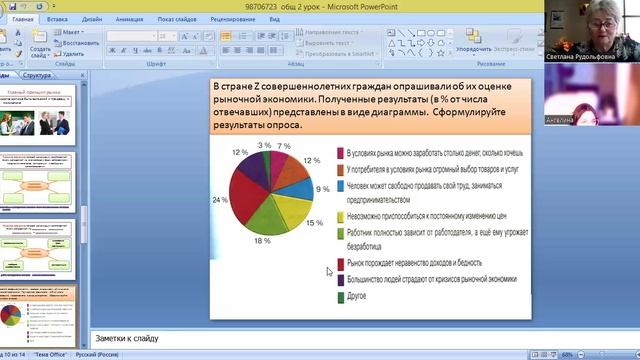Open the quick access toolbar customize arrow
Screen dimensions: 640x360
click(54, 6)
